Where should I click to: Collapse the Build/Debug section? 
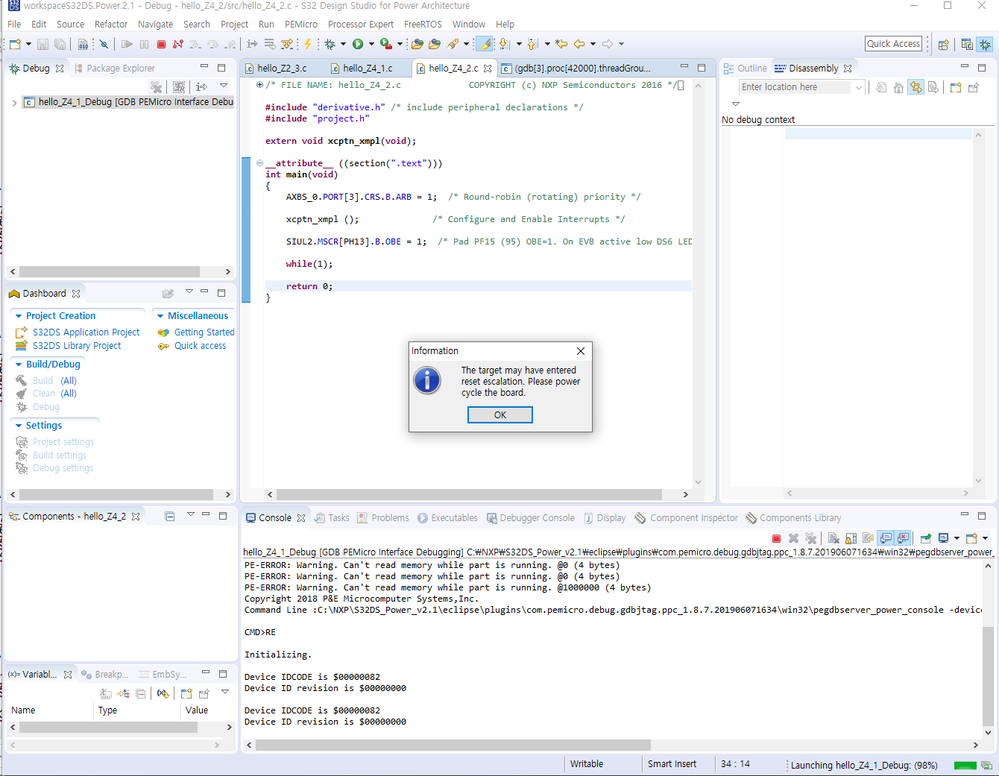18,364
